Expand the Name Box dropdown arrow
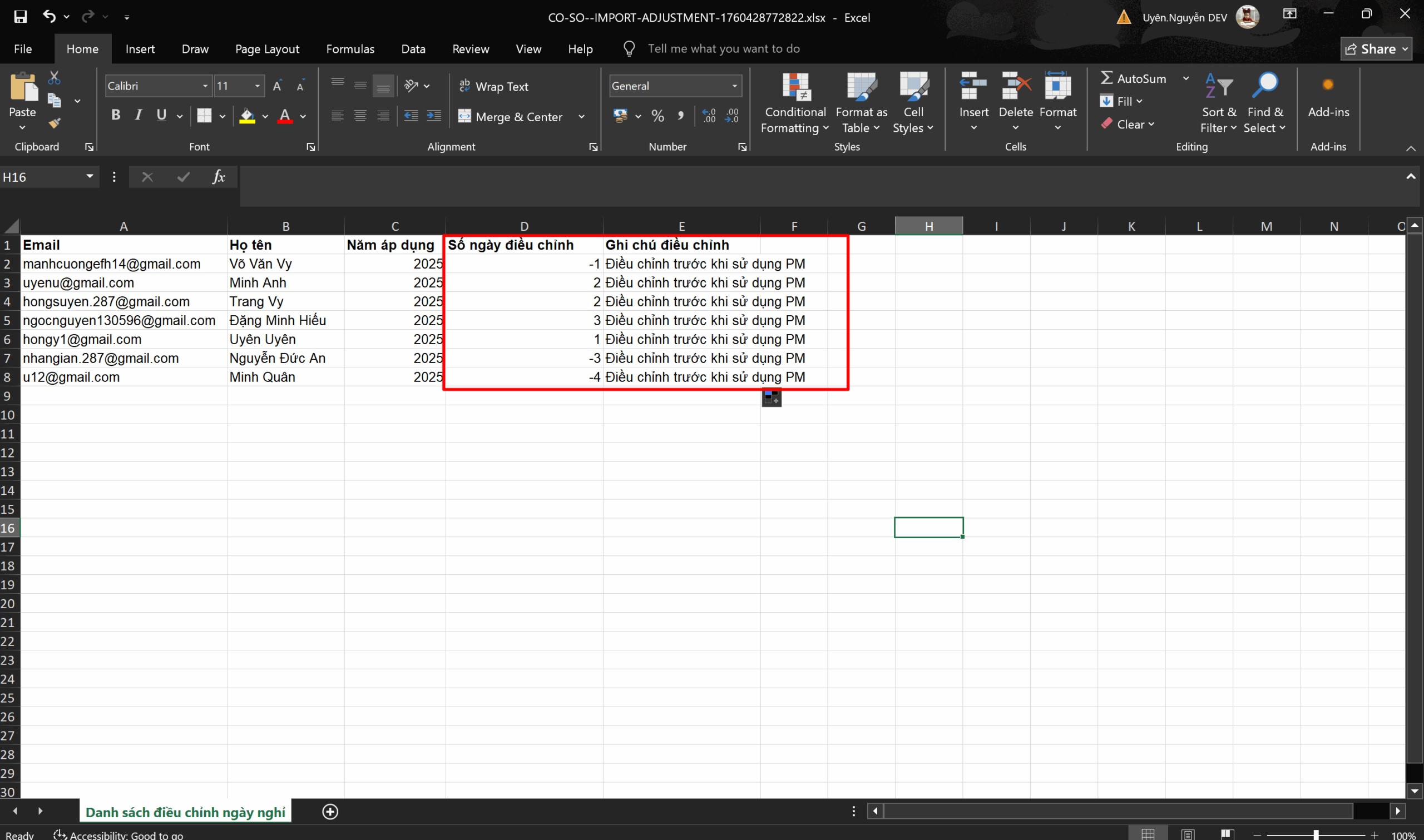The width and height of the screenshot is (1424, 840). [x=90, y=177]
